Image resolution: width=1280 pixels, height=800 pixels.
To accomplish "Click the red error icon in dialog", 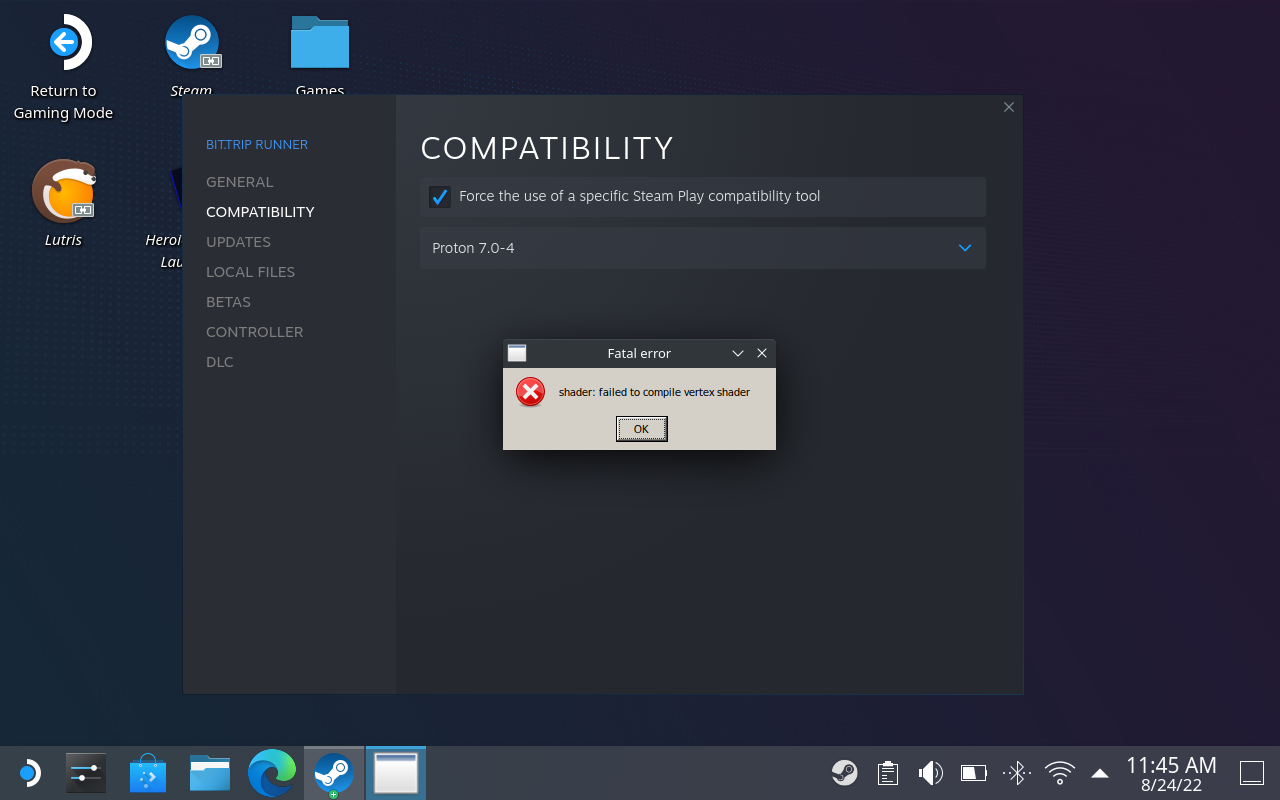I will click(530, 392).
